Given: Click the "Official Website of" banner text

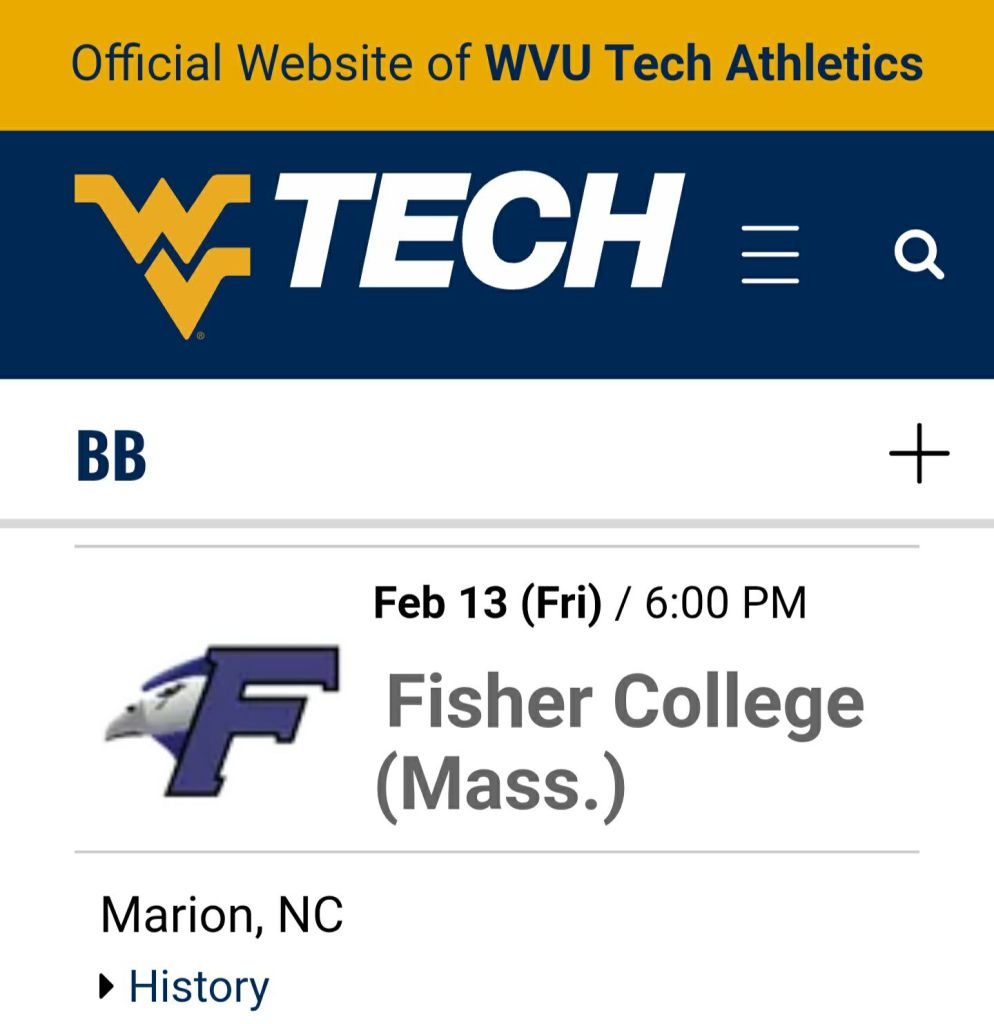Looking at the screenshot, I should (x=270, y=64).
